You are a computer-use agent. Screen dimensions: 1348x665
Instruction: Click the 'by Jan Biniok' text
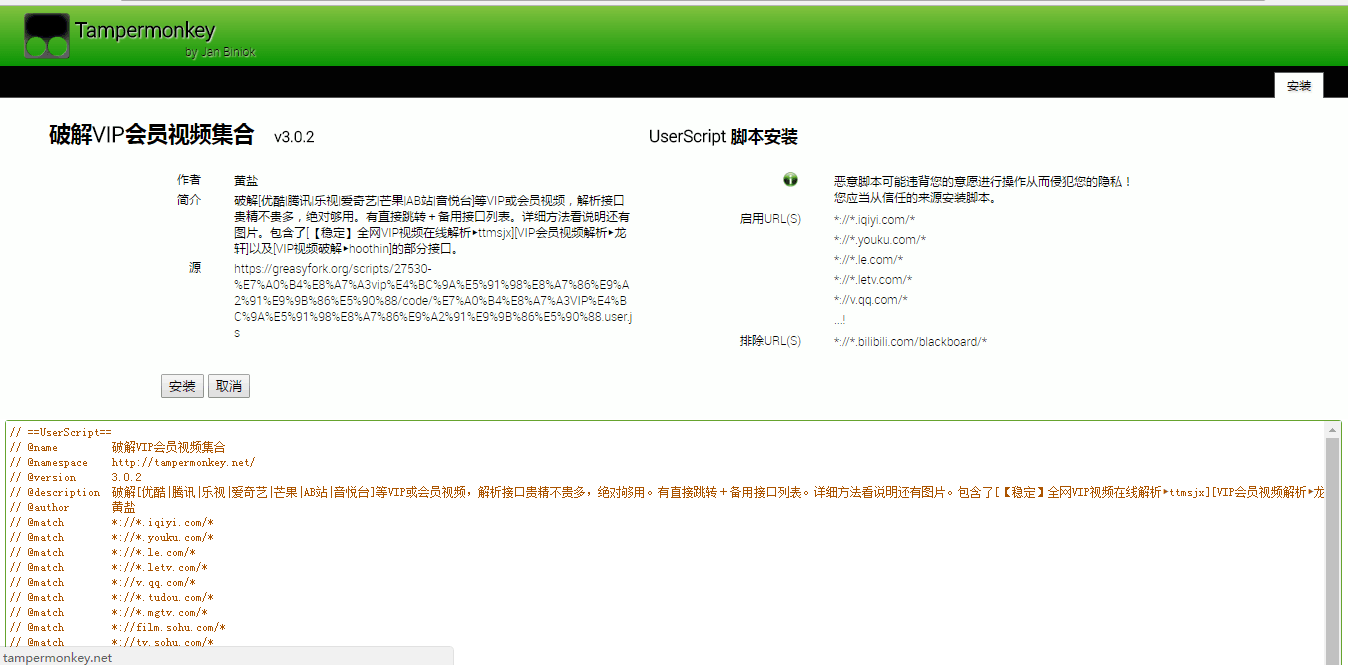tap(220, 52)
